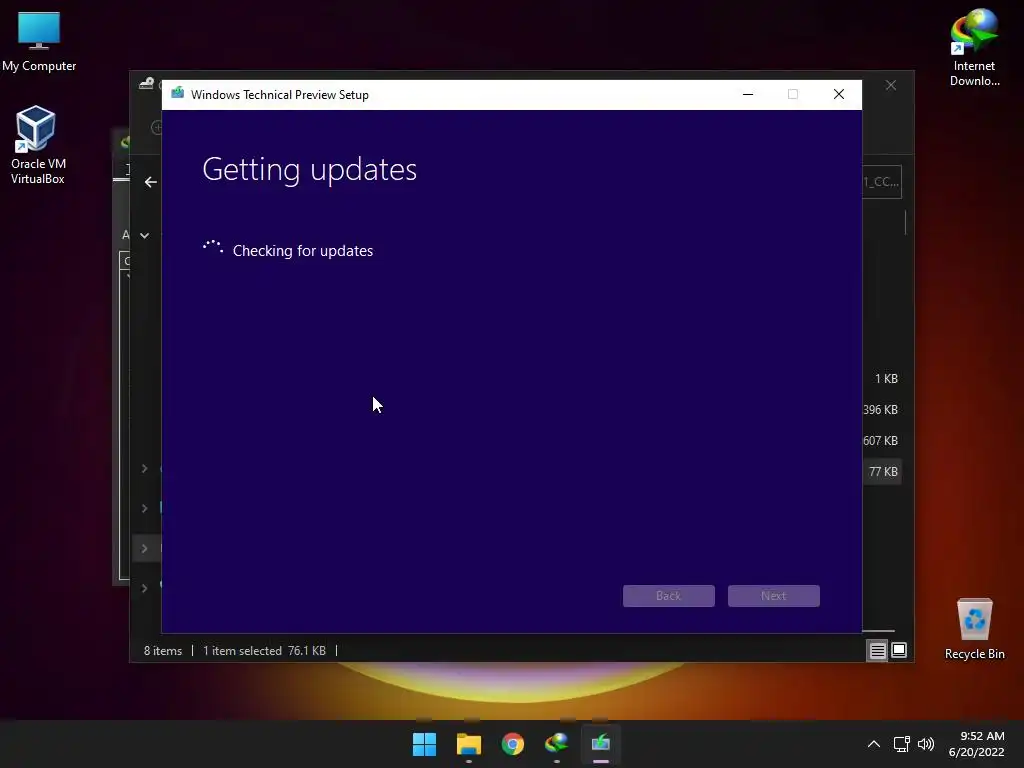Close the File Explorer window behind

pyautogui.click(x=891, y=86)
